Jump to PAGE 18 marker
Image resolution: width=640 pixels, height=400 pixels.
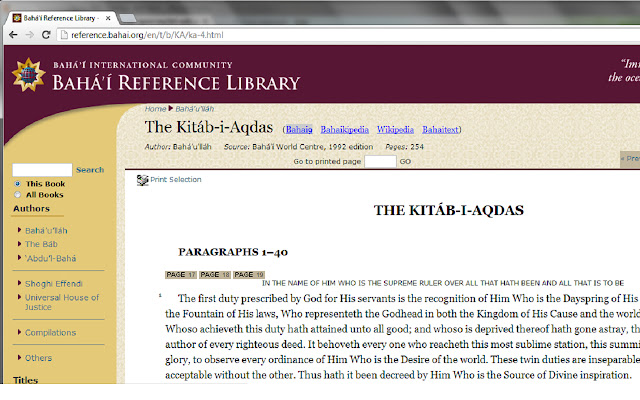pos(215,275)
